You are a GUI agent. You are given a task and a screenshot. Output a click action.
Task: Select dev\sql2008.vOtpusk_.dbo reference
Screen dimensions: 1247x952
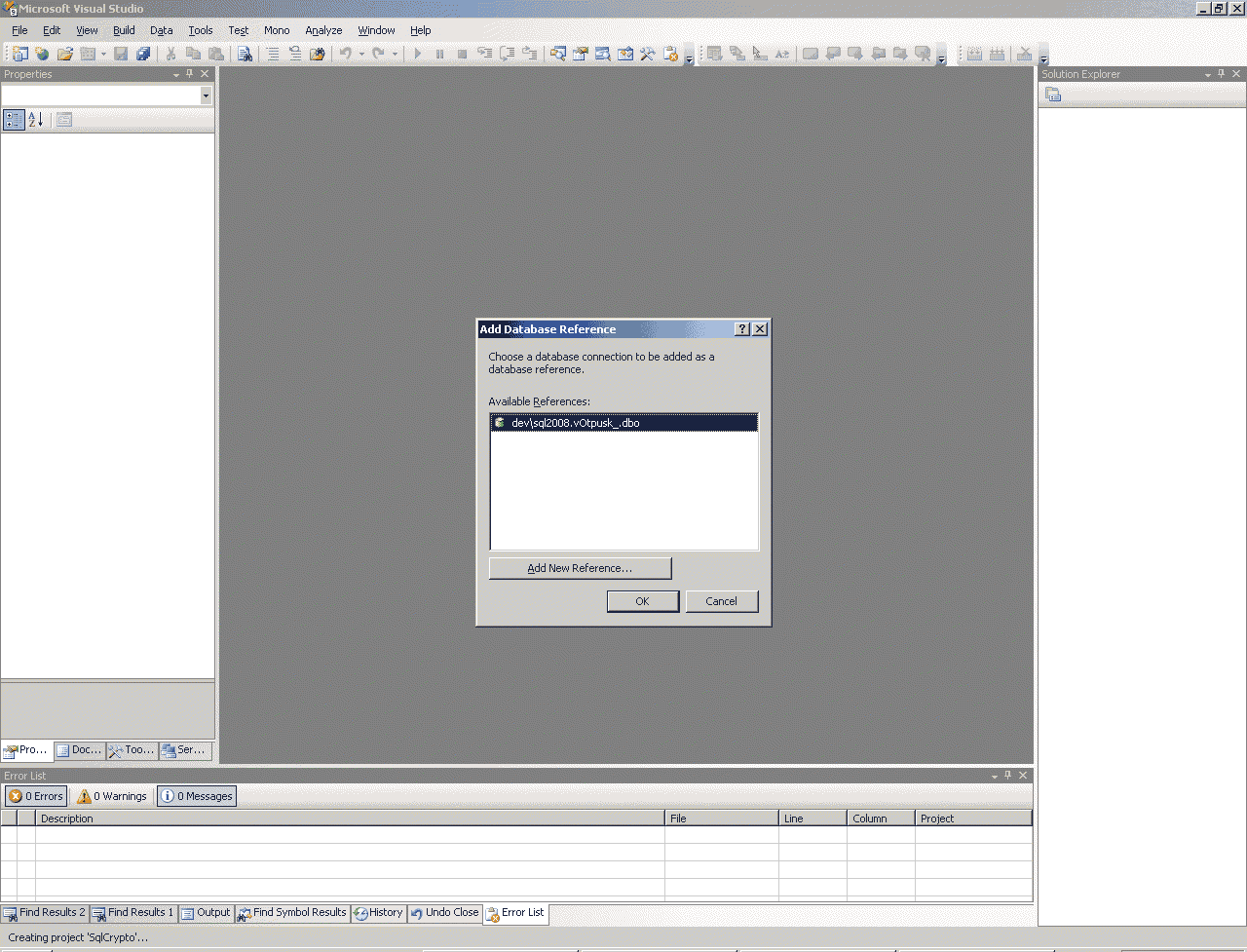pyautogui.click(x=623, y=423)
